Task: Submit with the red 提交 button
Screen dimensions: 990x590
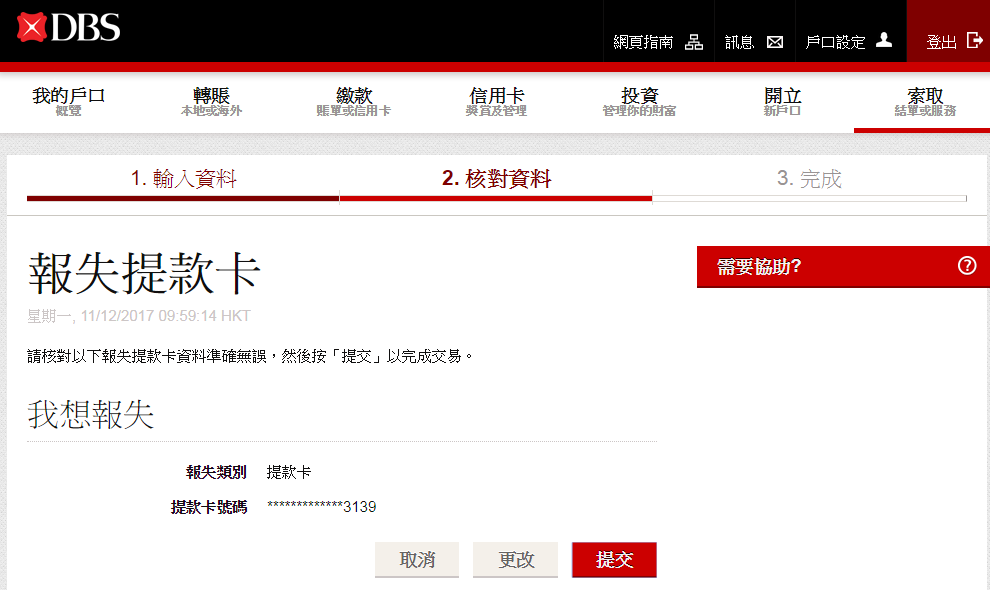Action: (x=614, y=560)
